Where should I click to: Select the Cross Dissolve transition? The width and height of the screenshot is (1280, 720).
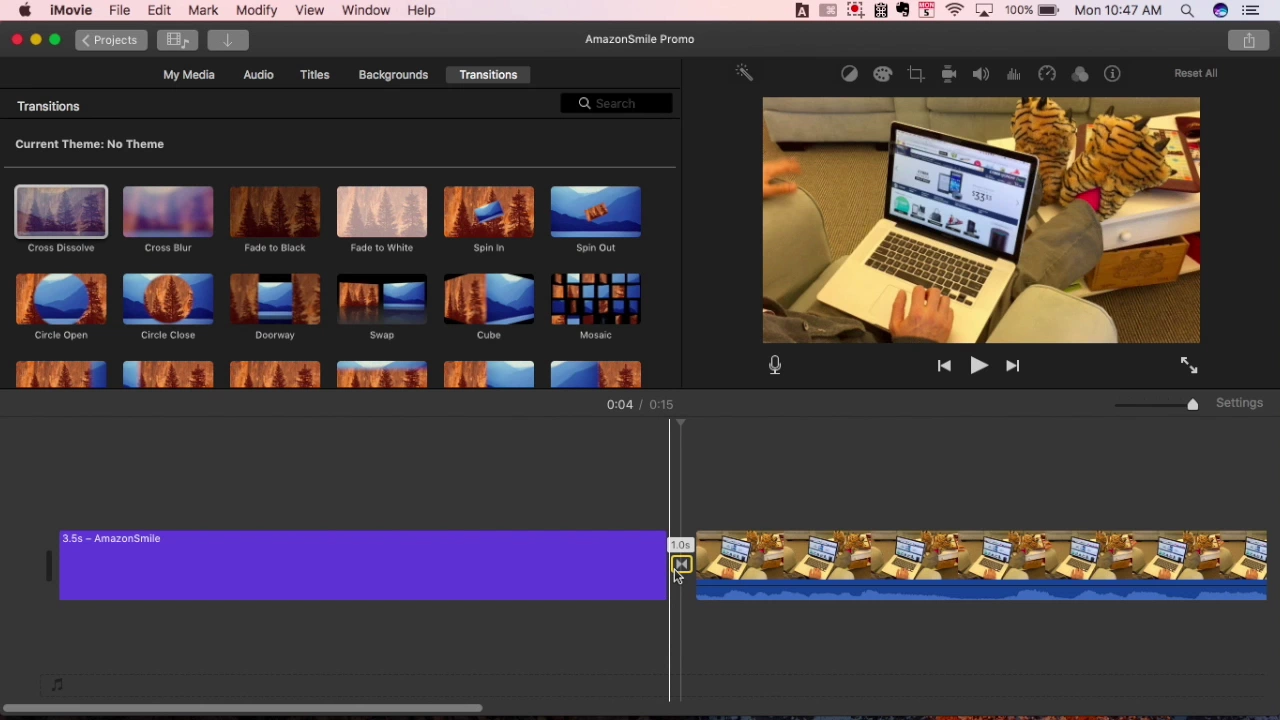(61, 212)
